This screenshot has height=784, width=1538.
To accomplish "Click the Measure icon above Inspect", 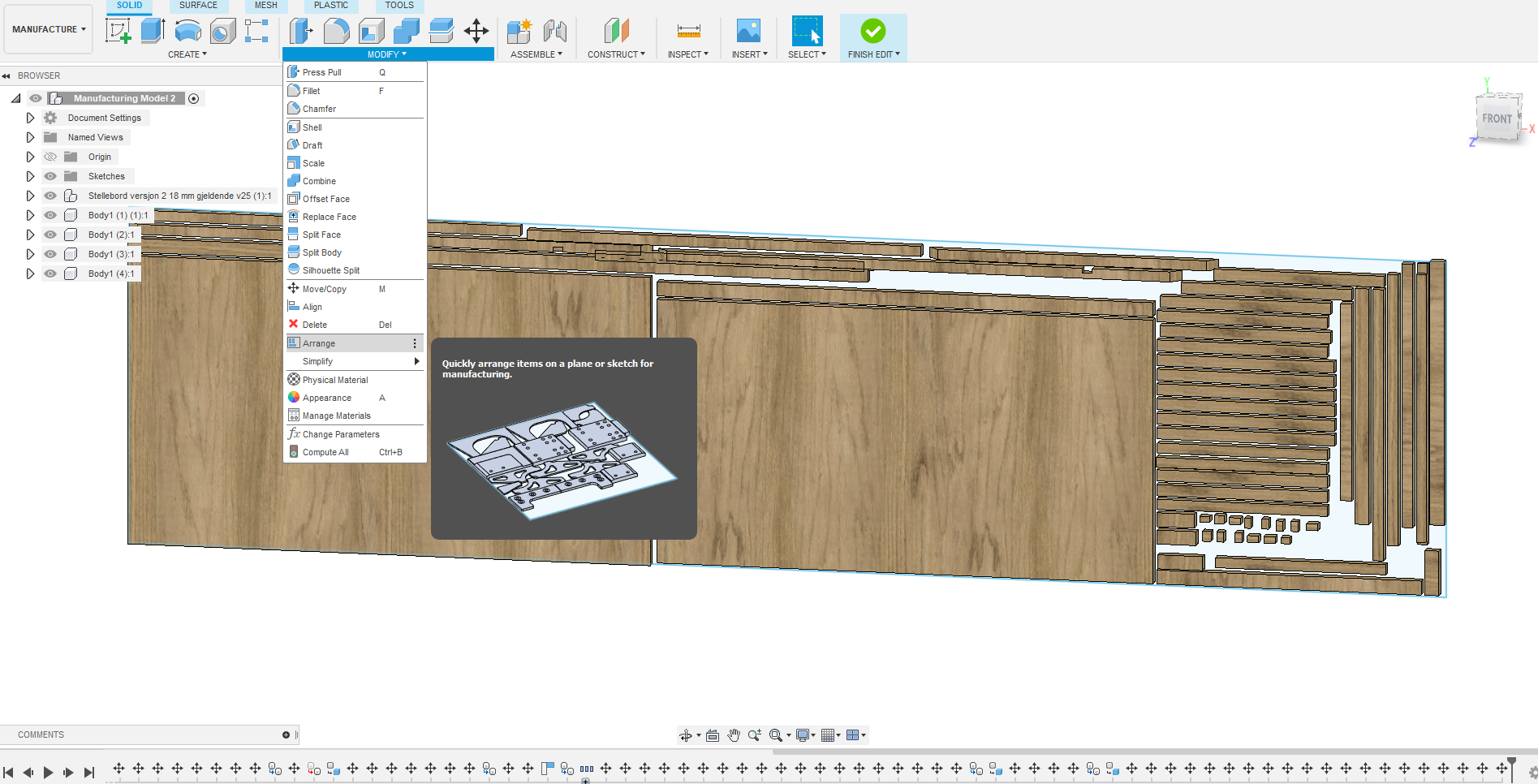I will (x=688, y=31).
